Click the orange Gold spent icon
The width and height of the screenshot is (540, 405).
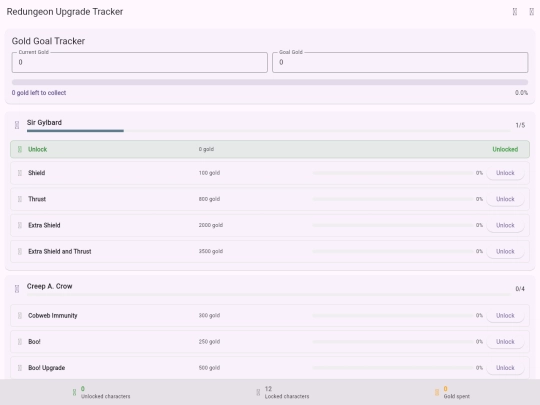pos(437,392)
